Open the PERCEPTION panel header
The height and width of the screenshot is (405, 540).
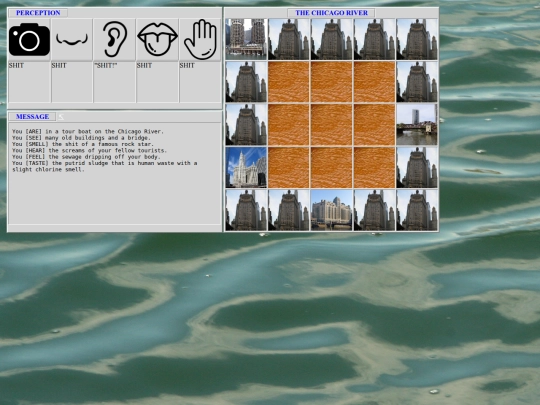(x=38, y=13)
